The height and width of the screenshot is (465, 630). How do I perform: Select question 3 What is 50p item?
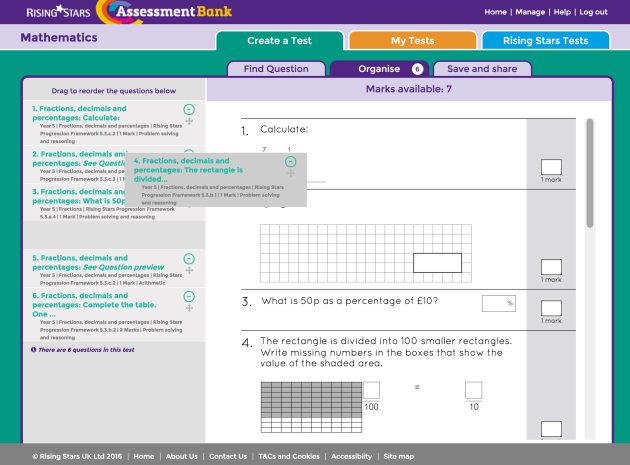(x=74, y=203)
